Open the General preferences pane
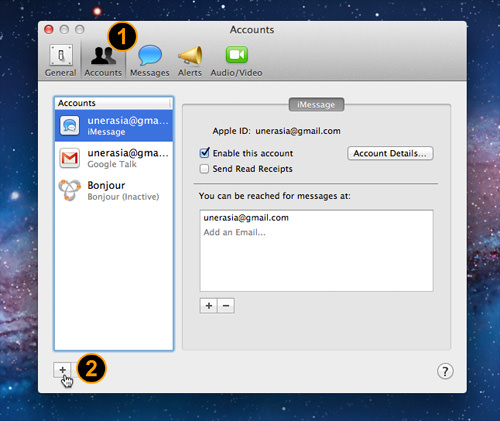This screenshot has width=500, height=421. point(61,61)
